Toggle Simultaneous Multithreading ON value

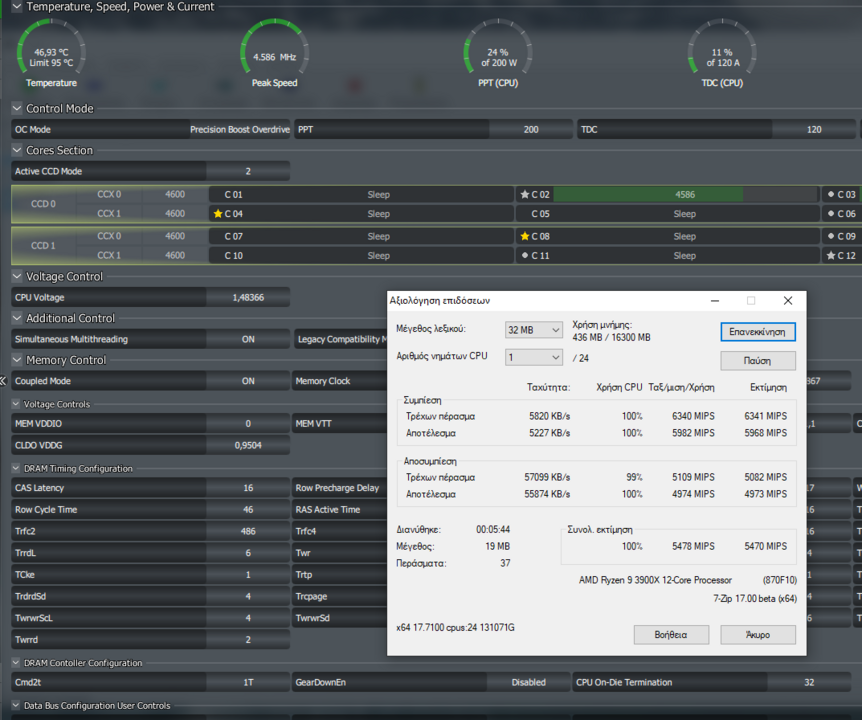click(x=248, y=340)
